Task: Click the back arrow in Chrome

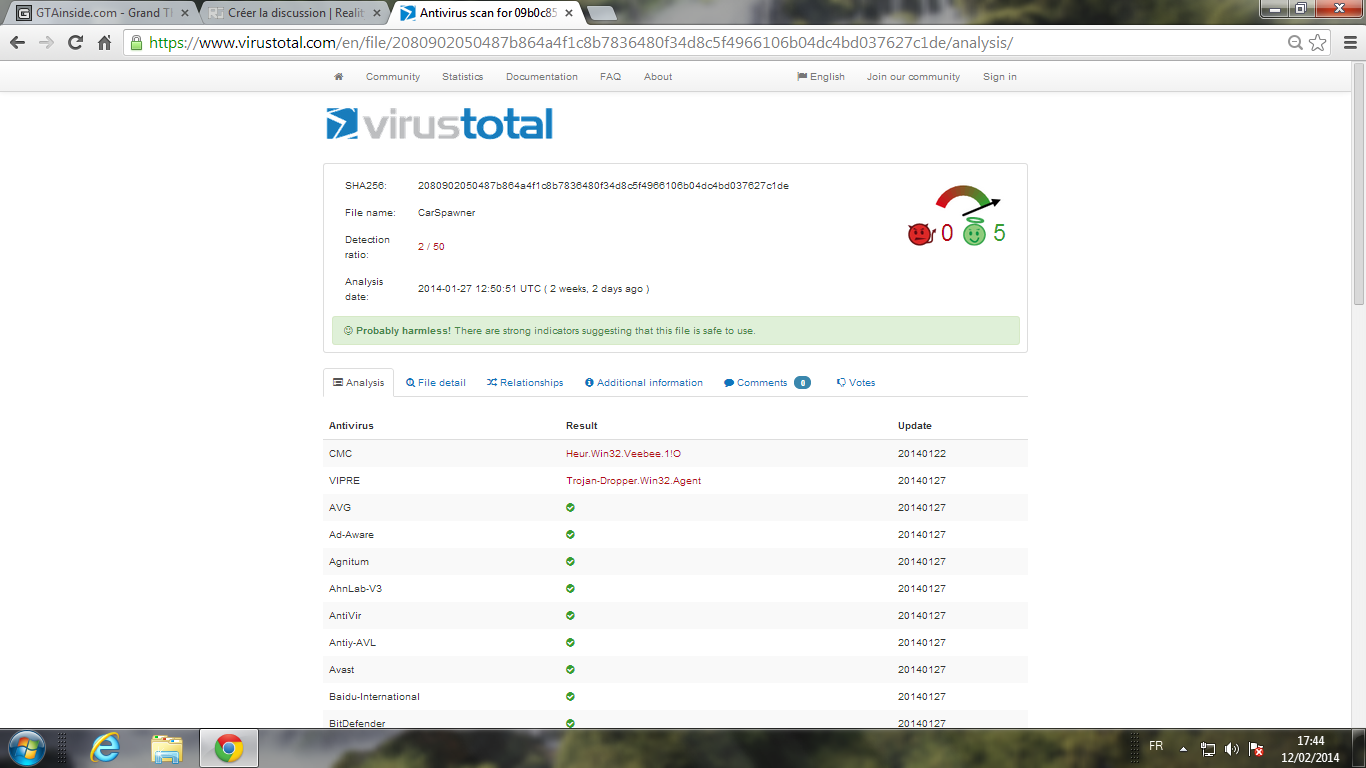Action: click(x=17, y=43)
